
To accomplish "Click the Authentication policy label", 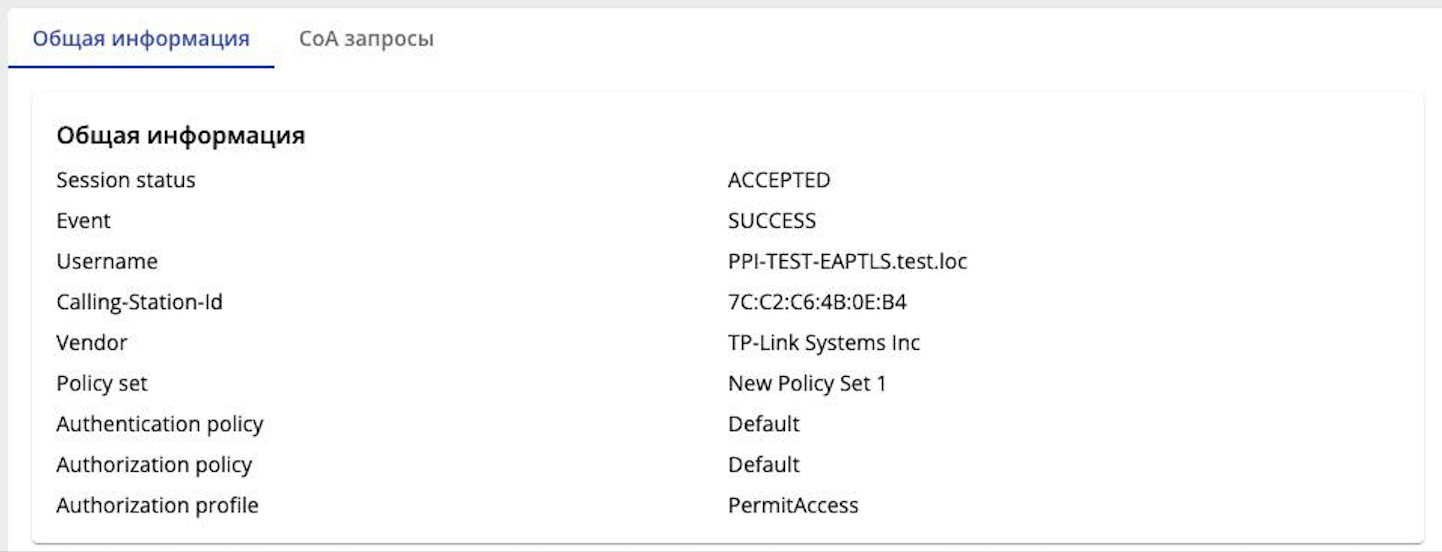I will (x=160, y=424).
